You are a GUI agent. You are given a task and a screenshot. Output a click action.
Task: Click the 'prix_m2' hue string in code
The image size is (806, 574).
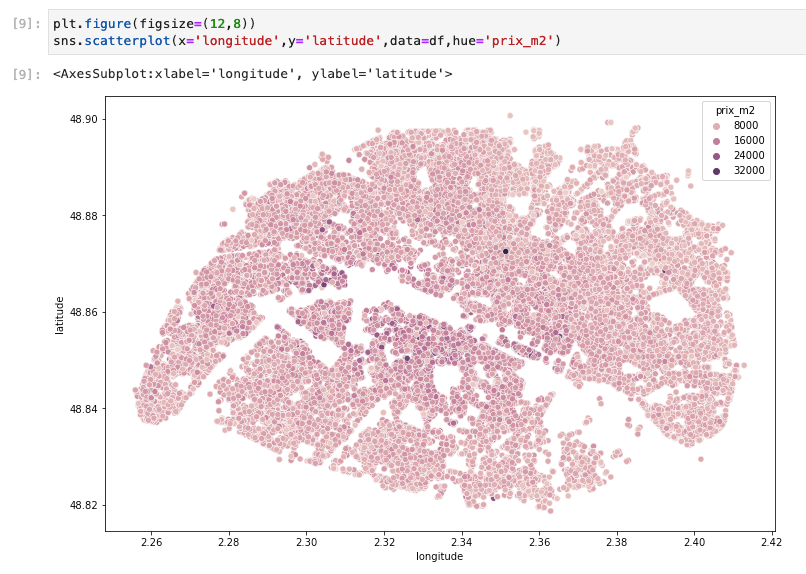coord(519,41)
